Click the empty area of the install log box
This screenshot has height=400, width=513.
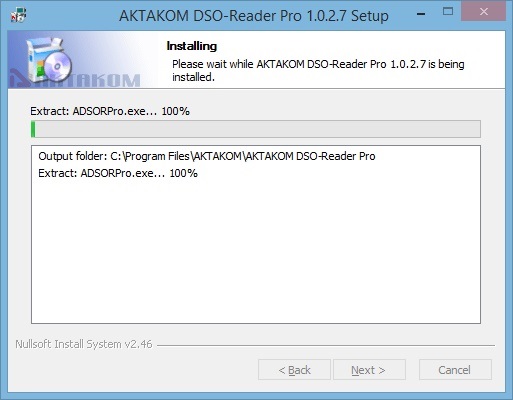[256, 250]
